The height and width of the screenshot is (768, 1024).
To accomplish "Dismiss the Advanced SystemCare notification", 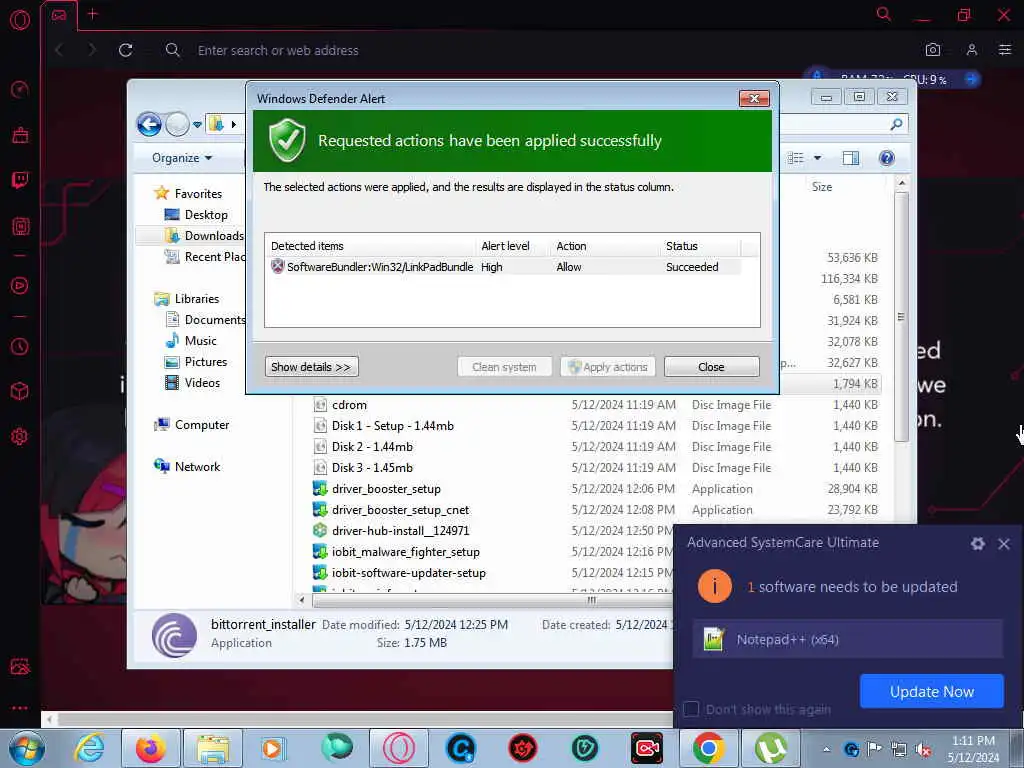I will click(1004, 543).
